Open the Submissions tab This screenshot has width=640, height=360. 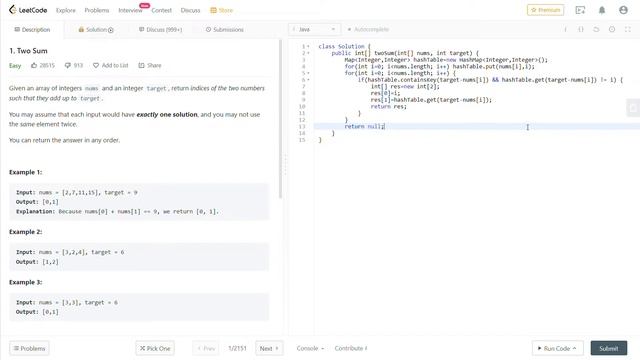click(x=224, y=29)
